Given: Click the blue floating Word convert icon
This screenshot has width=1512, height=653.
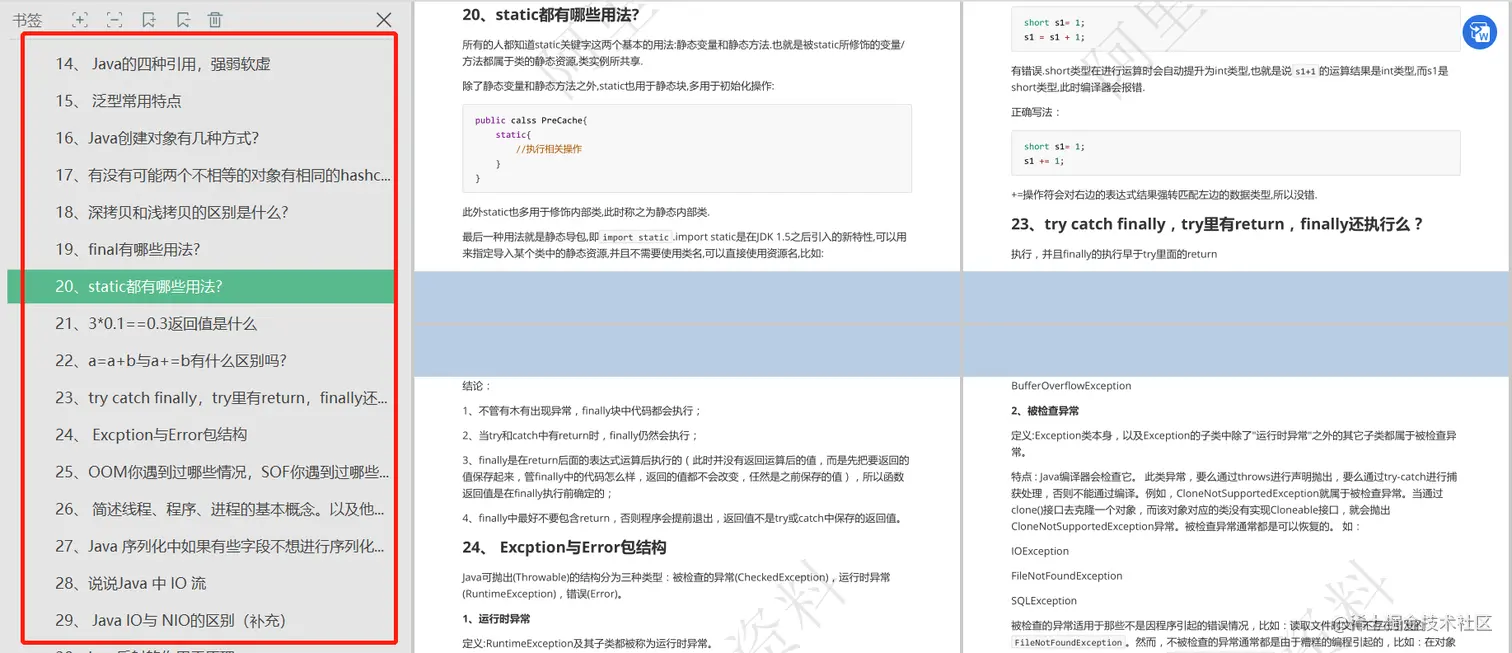Looking at the screenshot, I should 1479,32.
